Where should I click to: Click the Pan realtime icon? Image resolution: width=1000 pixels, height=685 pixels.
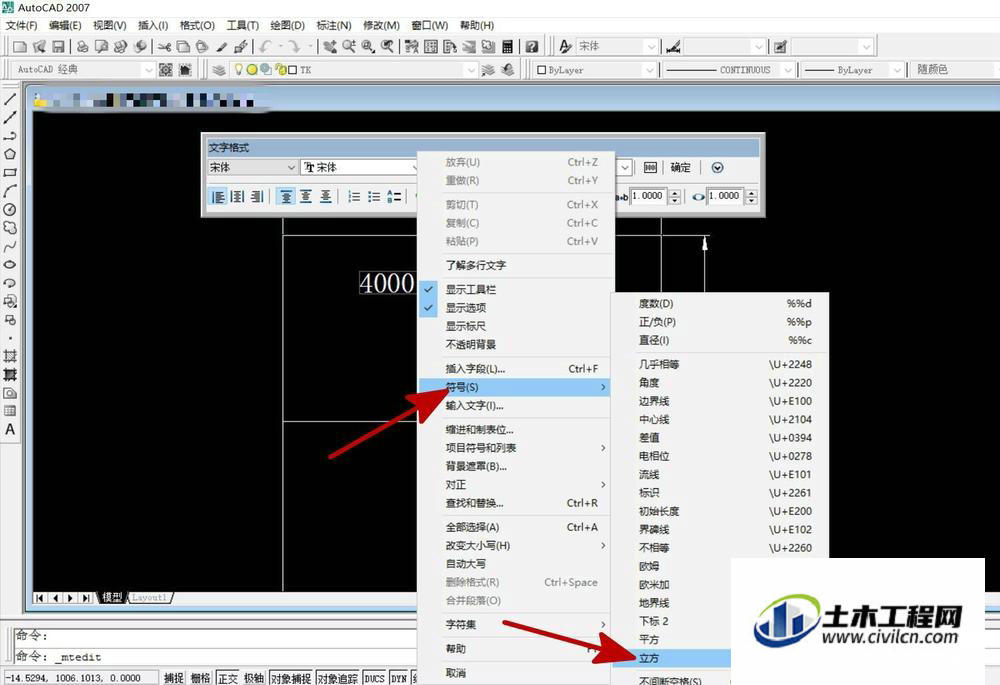click(x=329, y=47)
